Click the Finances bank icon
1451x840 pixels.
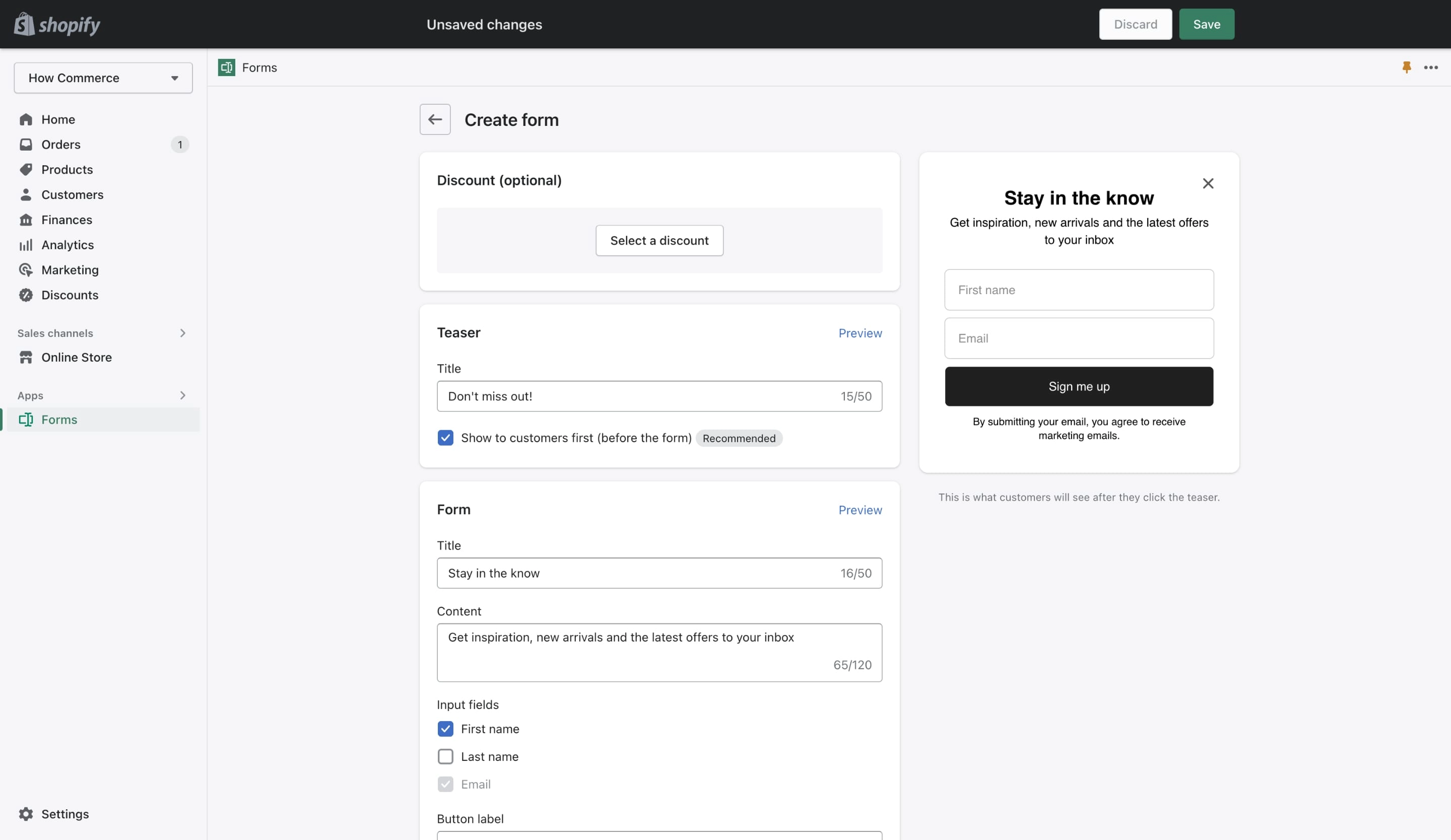point(26,220)
